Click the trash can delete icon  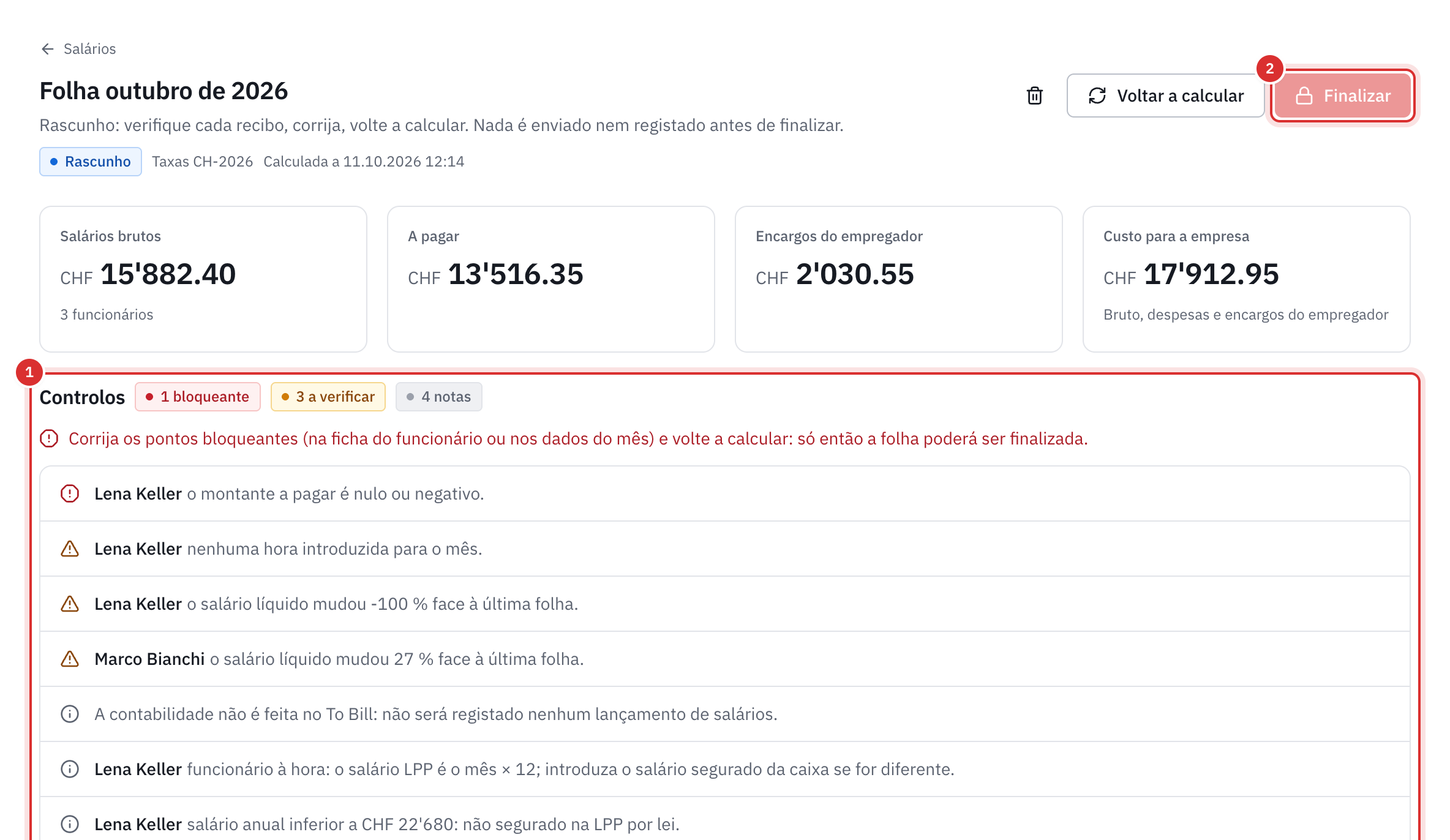[1035, 96]
